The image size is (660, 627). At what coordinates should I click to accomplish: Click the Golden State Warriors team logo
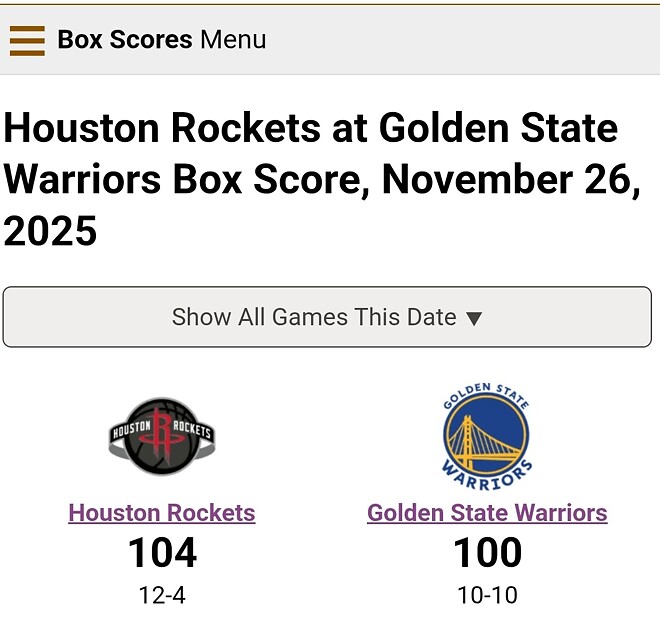[x=487, y=436]
